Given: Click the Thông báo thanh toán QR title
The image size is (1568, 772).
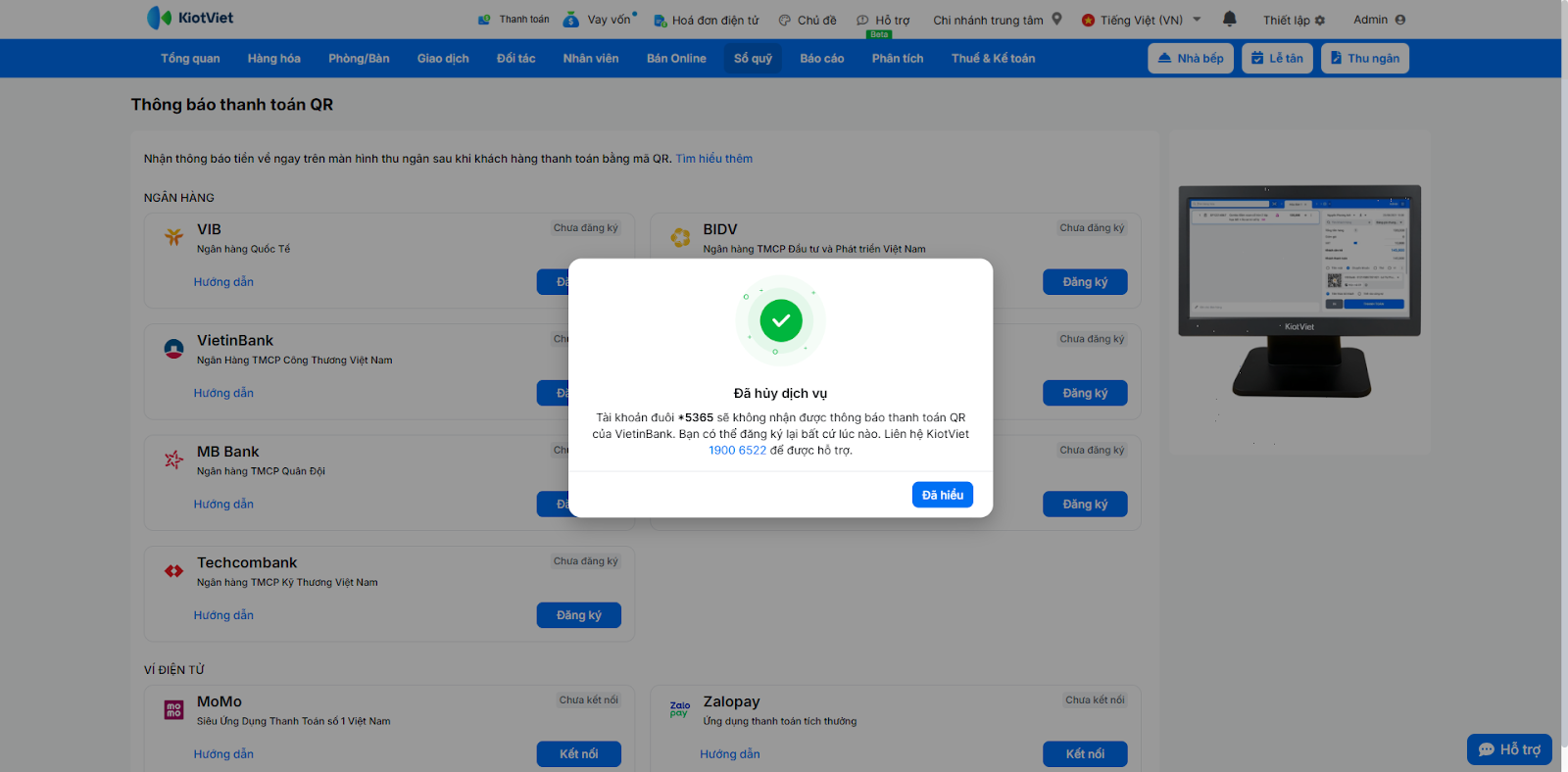Looking at the screenshot, I should (232, 105).
